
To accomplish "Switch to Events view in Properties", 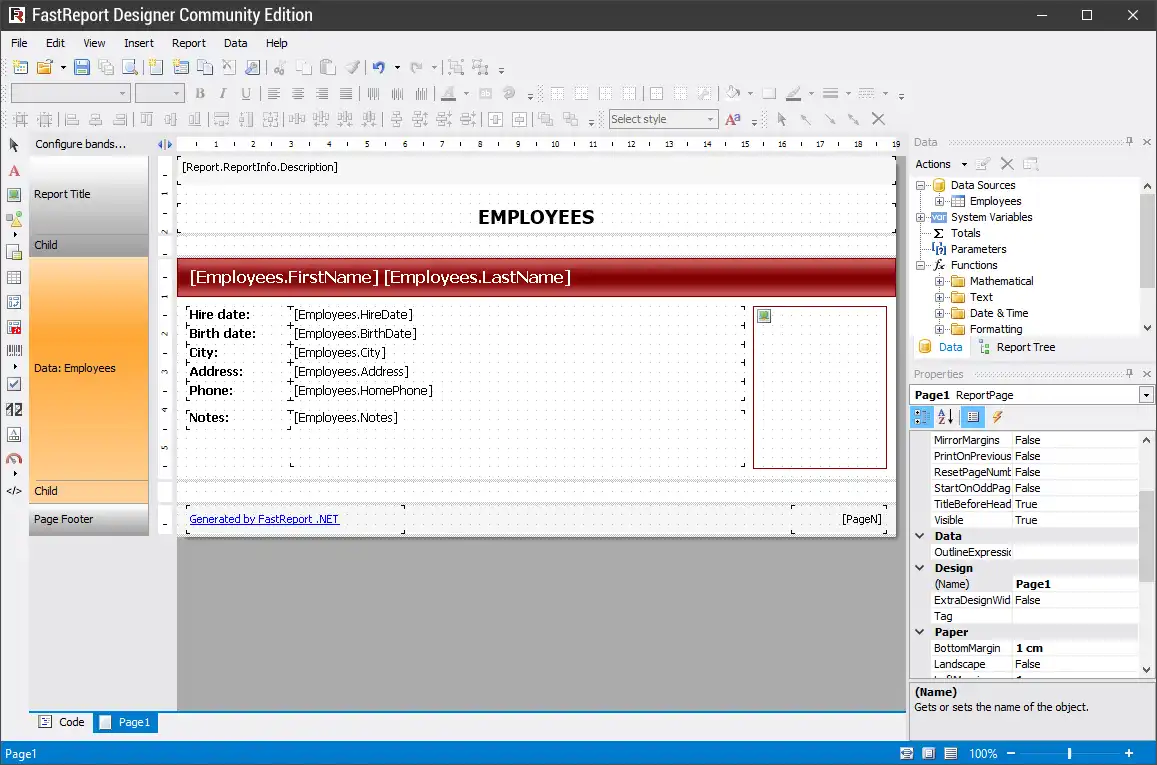I will click(997, 417).
